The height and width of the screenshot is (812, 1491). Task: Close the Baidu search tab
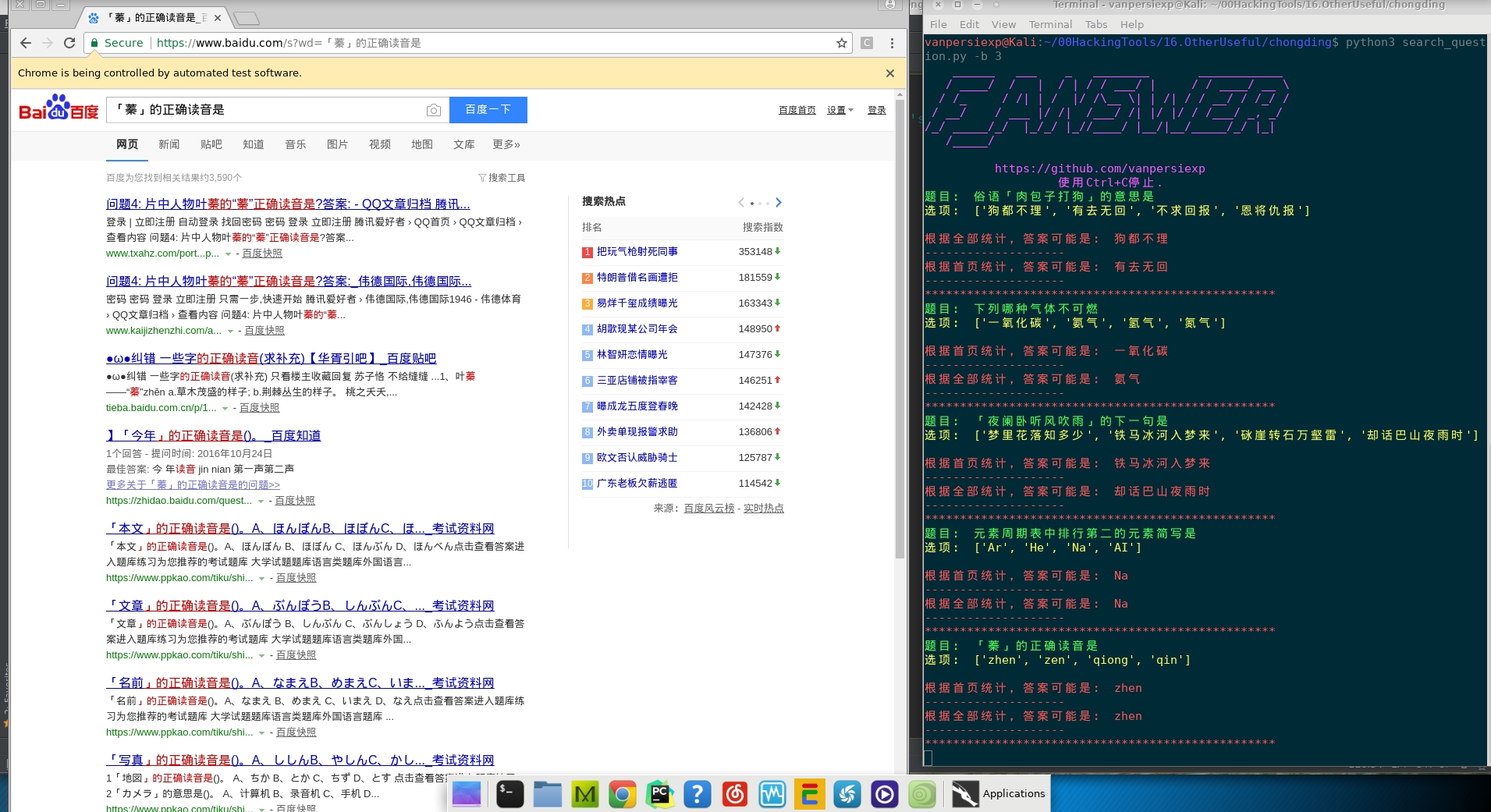218,17
